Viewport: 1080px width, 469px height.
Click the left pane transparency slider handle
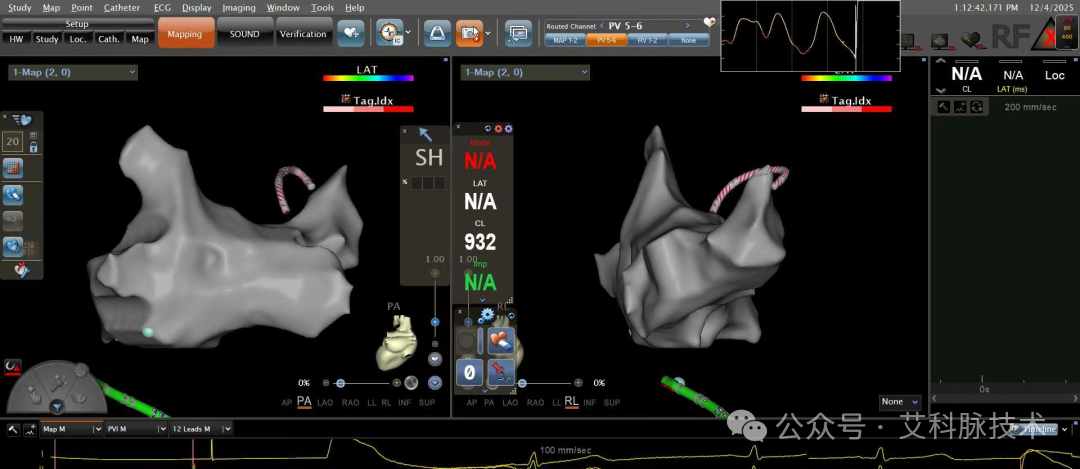(340, 383)
